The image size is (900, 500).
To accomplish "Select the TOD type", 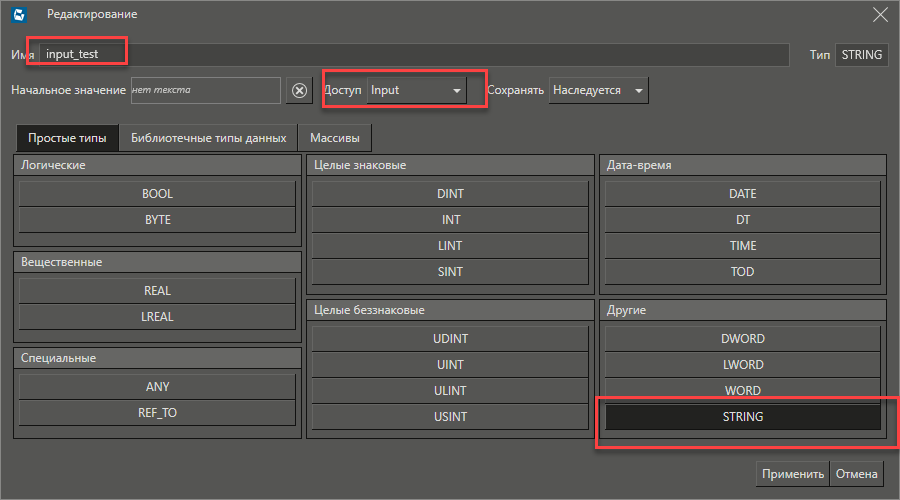I will tap(743, 272).
